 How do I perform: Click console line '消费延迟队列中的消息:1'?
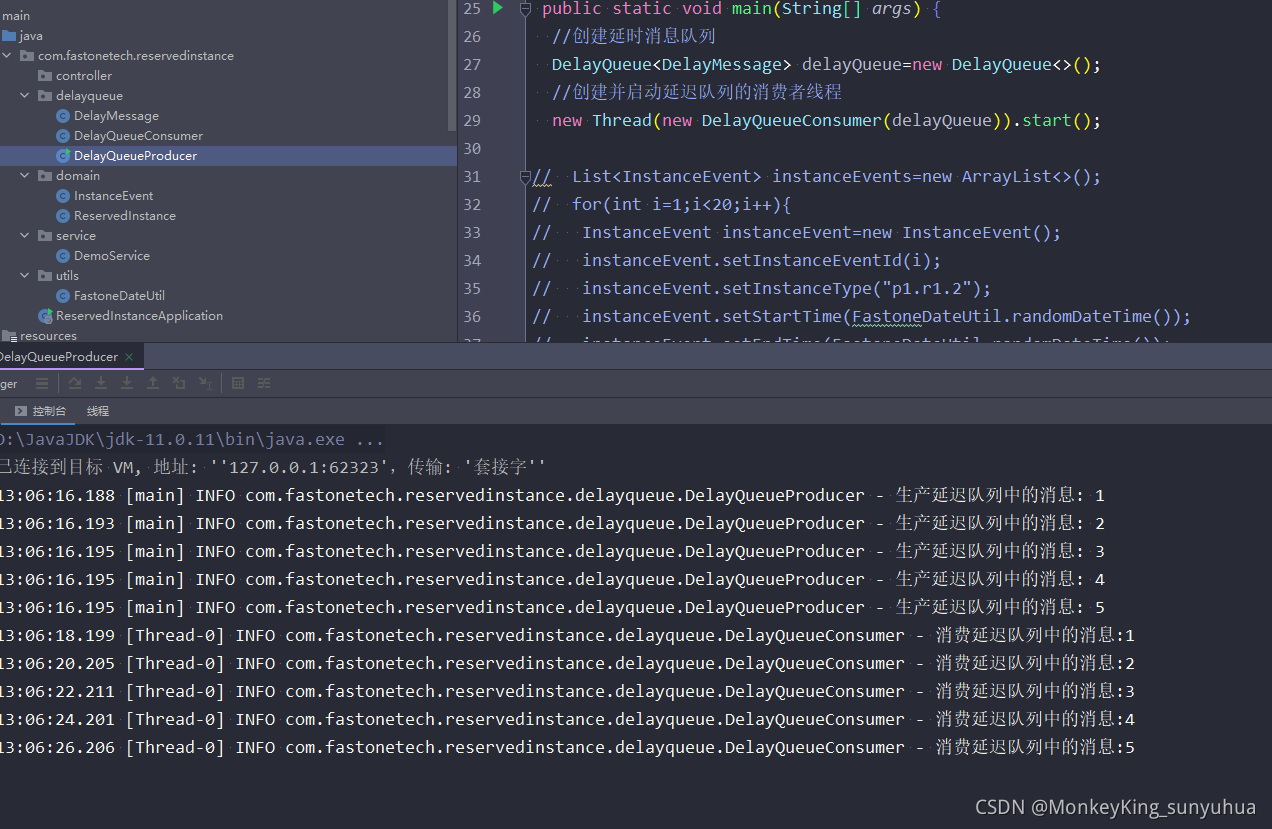point(567,635)
